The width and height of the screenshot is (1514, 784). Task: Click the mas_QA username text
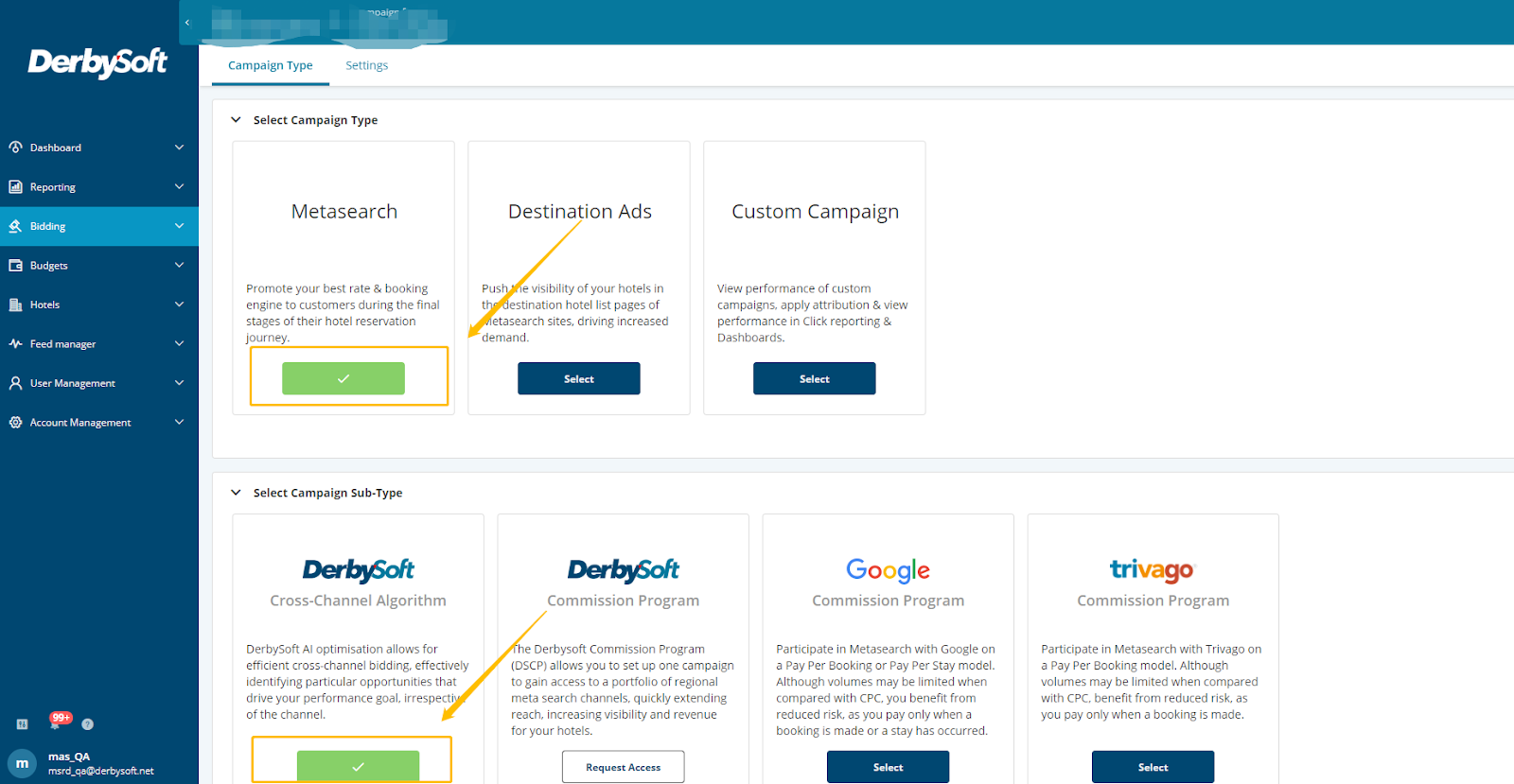pyautogui.click(x=69, y=757)
